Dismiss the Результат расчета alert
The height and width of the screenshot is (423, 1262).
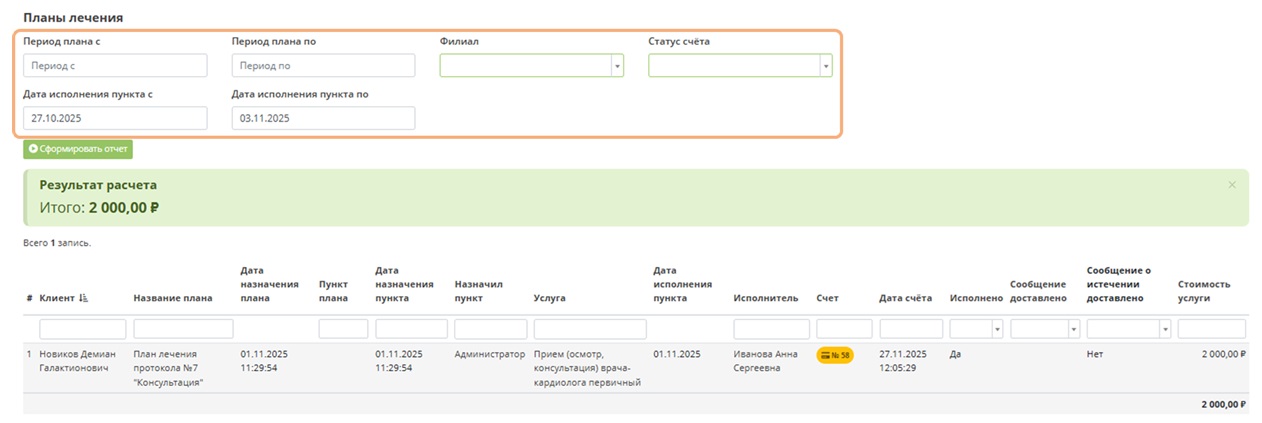click(1231, 185)
